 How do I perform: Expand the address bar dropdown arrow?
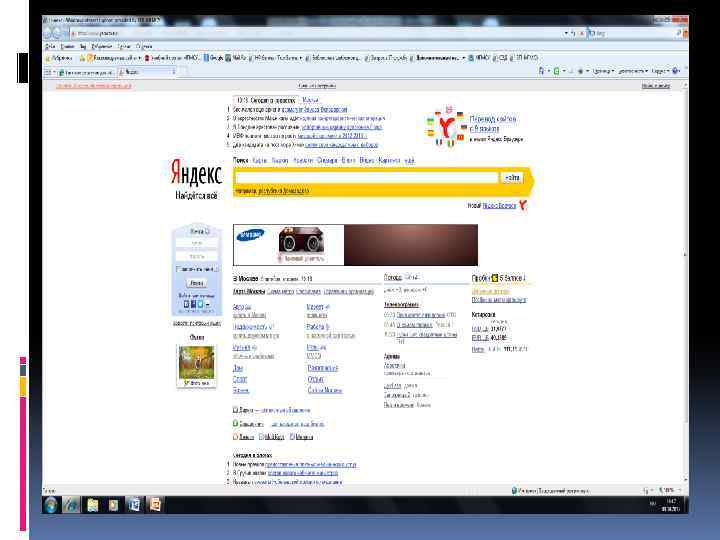tap(566, 34)
